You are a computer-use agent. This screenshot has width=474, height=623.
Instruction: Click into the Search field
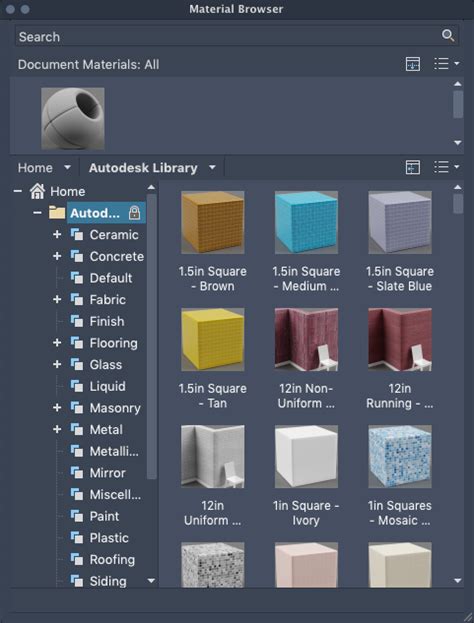237,36
